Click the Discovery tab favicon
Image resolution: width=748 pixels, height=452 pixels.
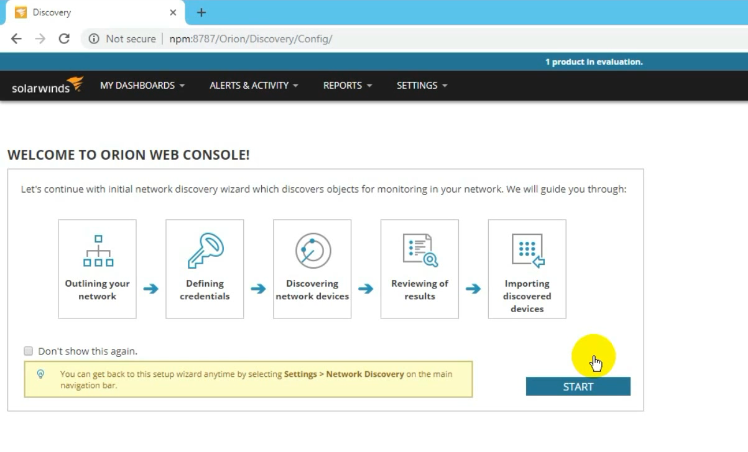pyautogui.click(x=21, y=12)
